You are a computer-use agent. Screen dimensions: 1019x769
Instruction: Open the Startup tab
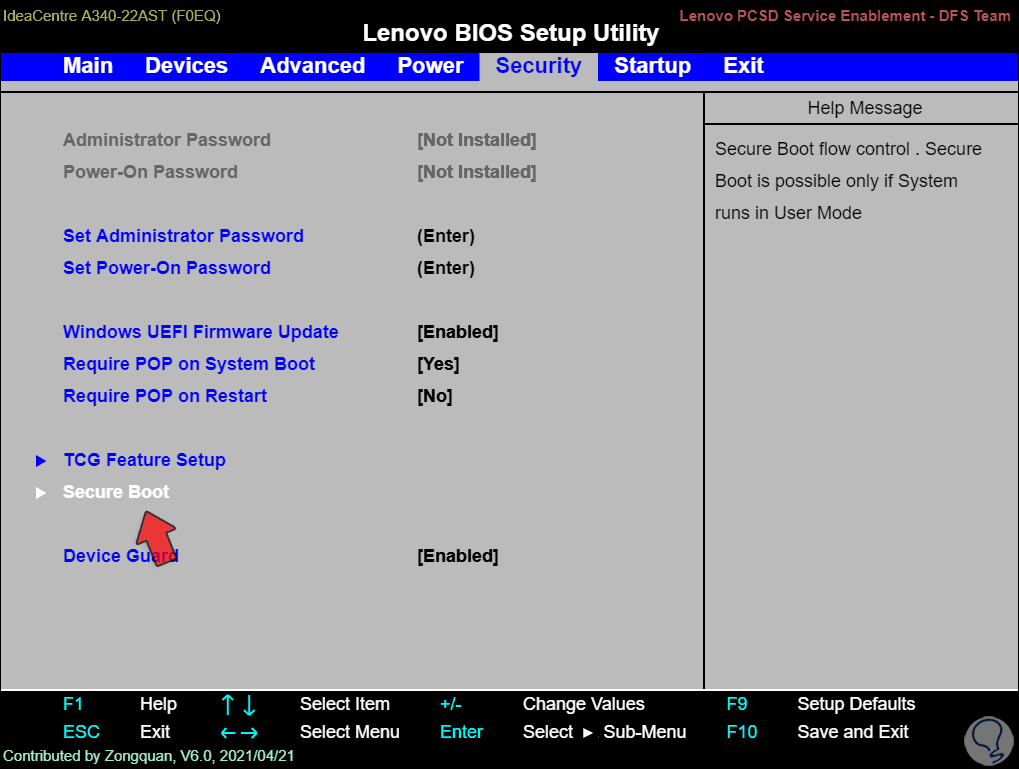(652, 66)
